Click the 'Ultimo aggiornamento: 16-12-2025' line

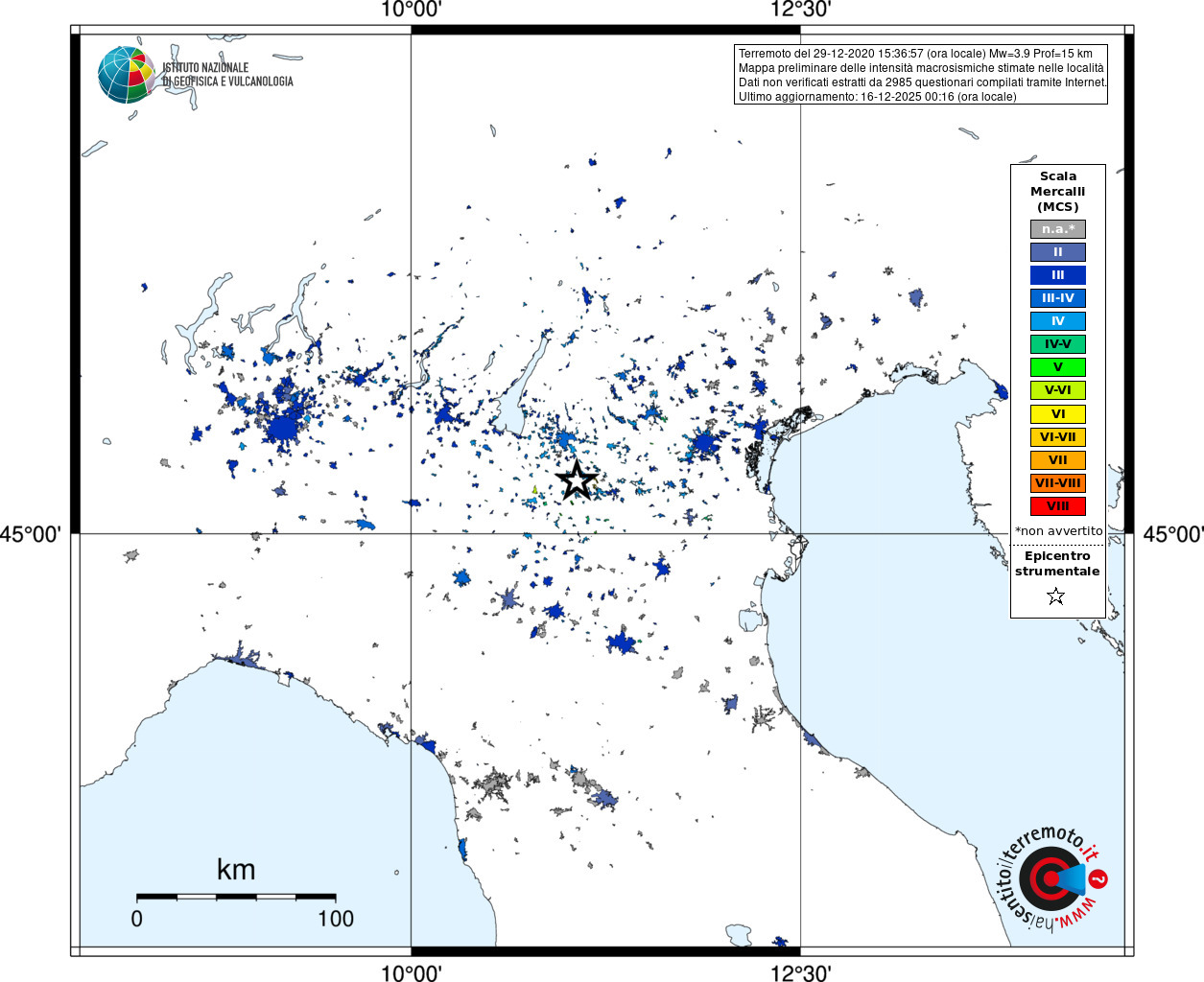(x=877, y=97)
